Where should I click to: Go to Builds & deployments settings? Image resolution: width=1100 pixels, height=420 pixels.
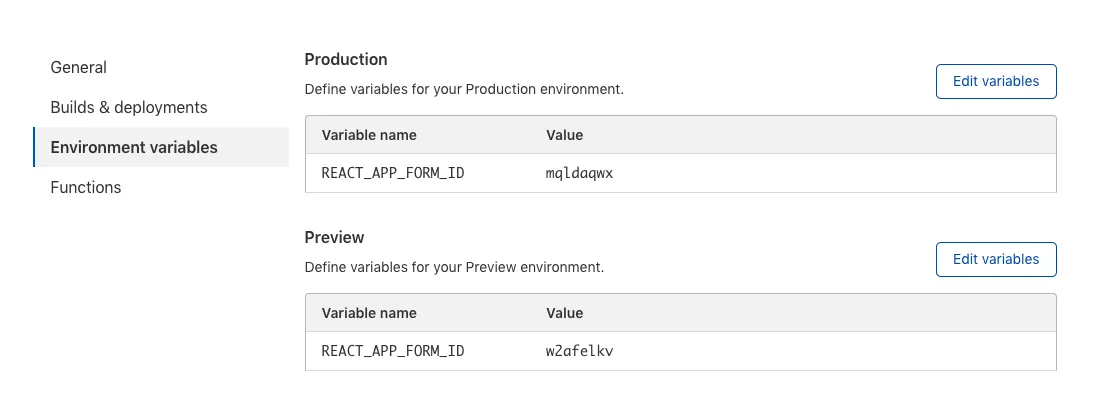pos(129,107)
